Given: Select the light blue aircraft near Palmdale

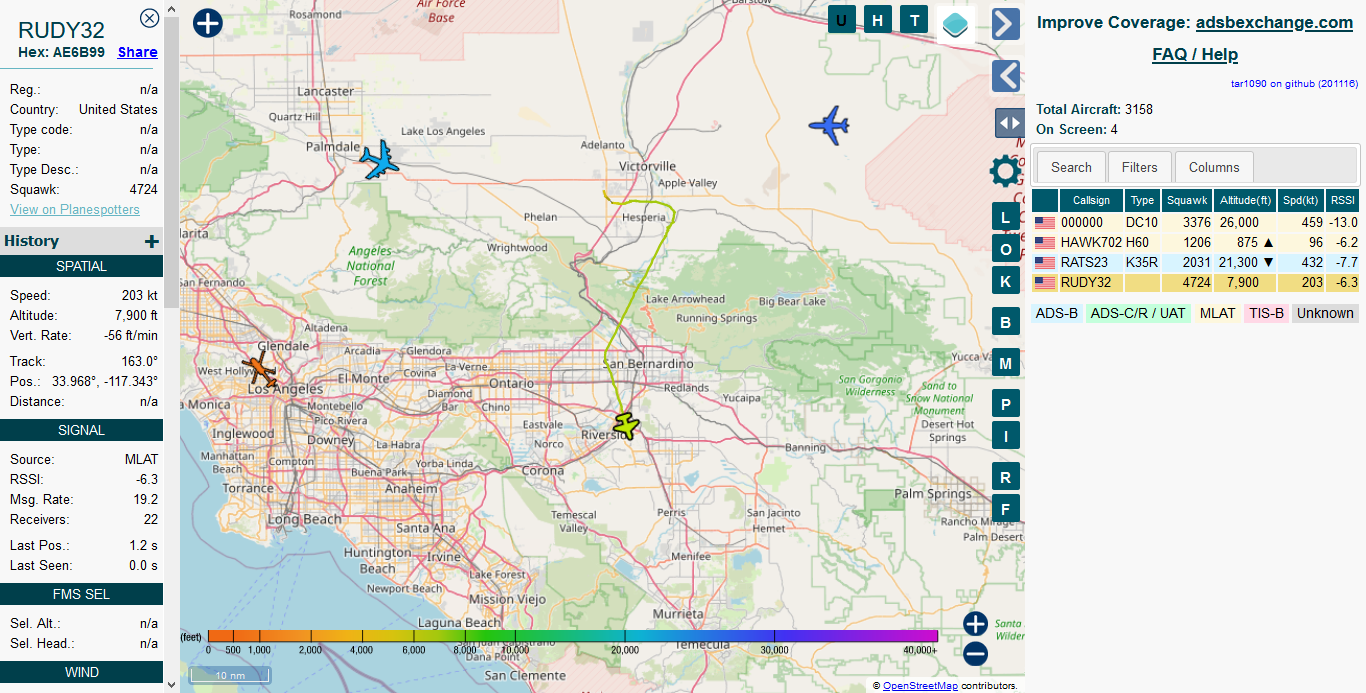Looking at the screenshot, I should click(x=378, y=160).
